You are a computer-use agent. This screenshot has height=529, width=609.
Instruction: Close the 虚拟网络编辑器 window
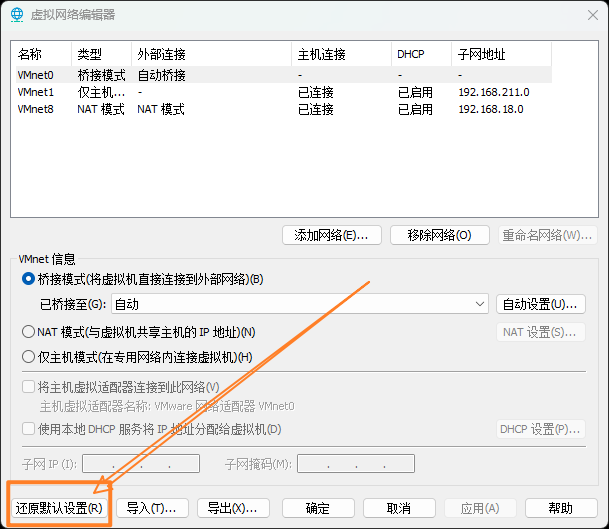(585, 14)
